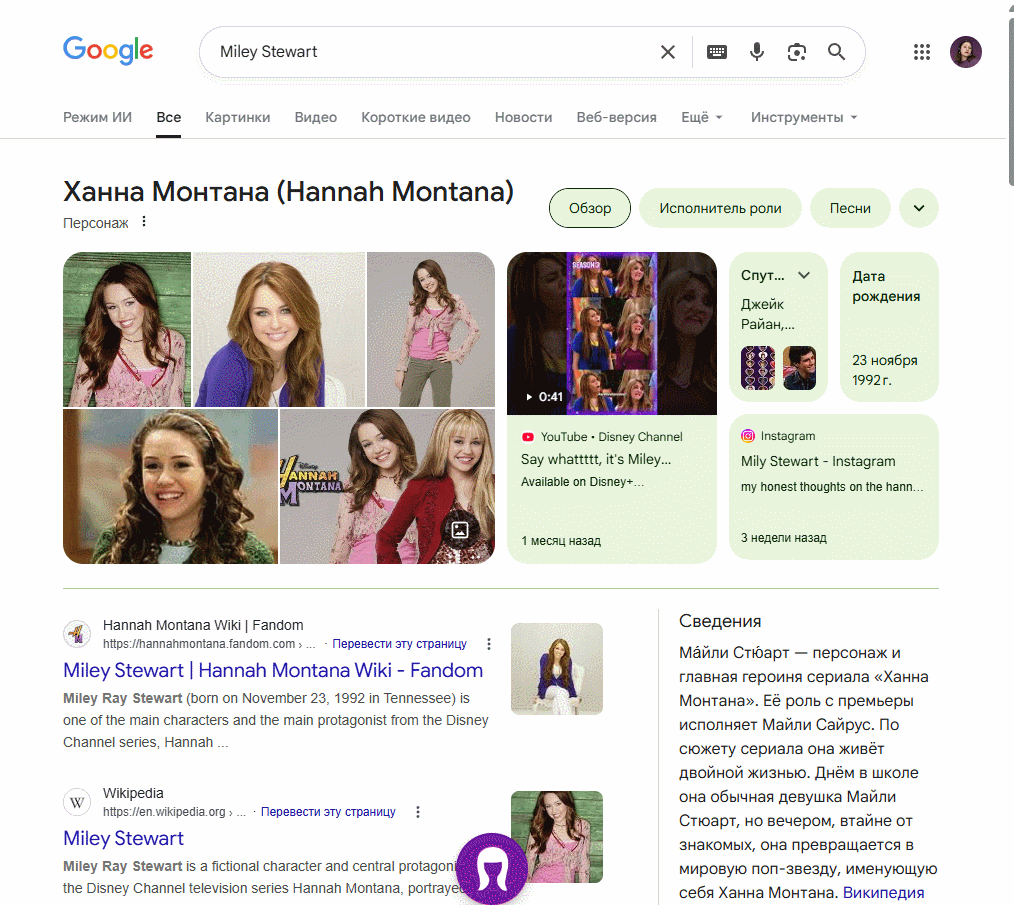This screenshot has height=905, width=1014.
Task: Click the purple floating head icon
Action: 491,868
